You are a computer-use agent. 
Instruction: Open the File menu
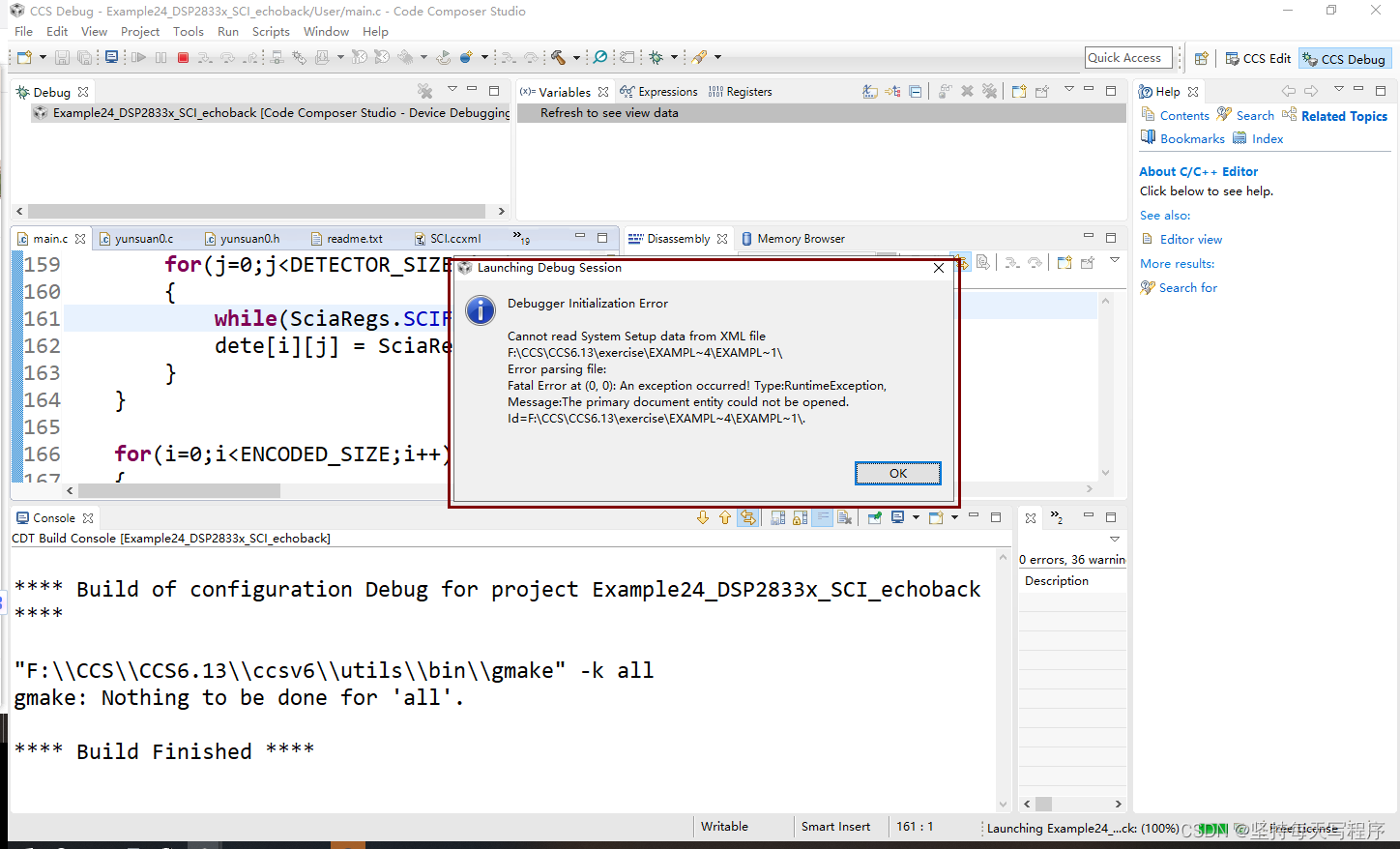pos(24,32)
